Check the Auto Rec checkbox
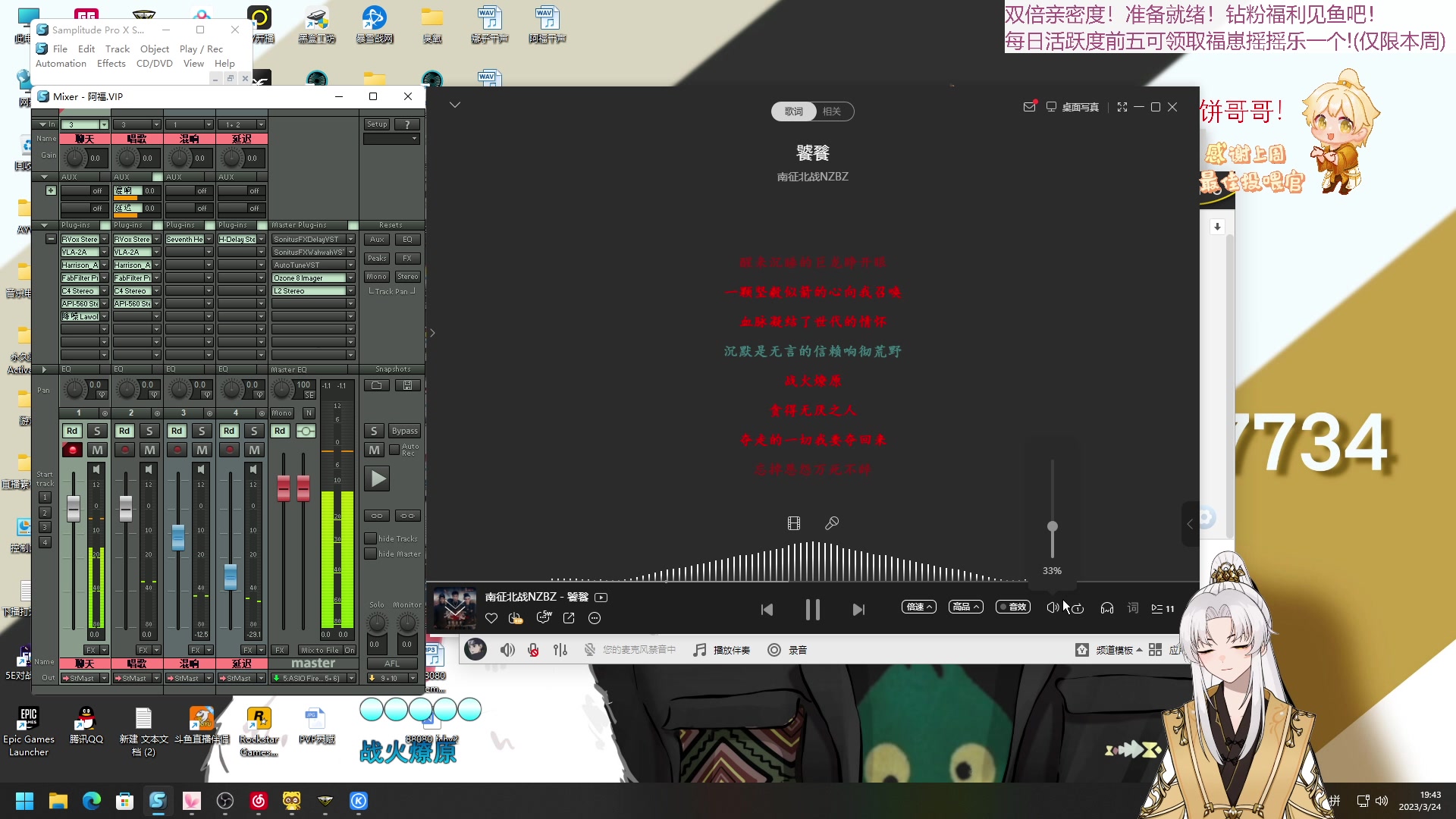 [x=394, y=450]
